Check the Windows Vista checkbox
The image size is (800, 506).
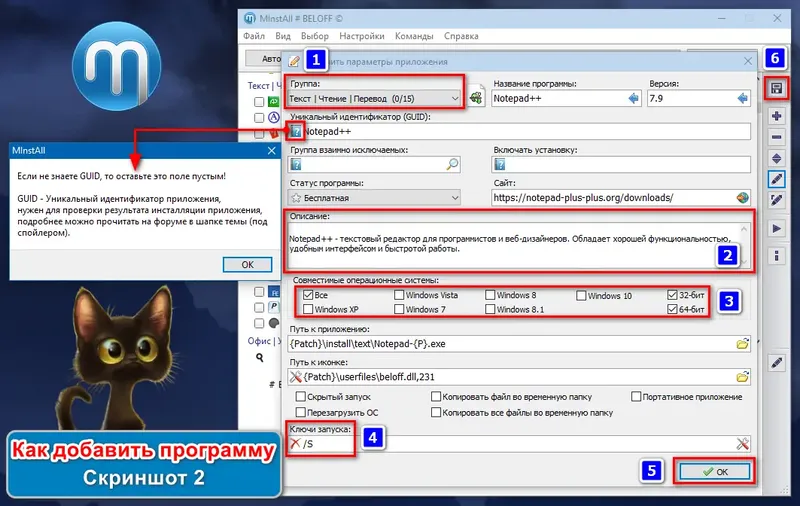pyautogui.click(x=399, y=295)
